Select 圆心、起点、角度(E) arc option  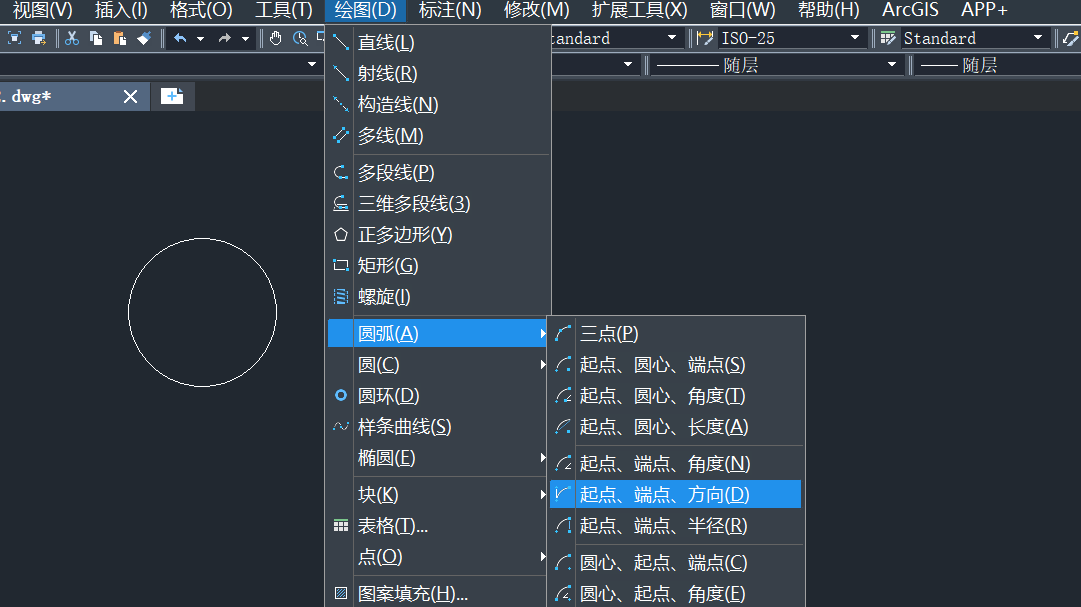pos(676,593)
